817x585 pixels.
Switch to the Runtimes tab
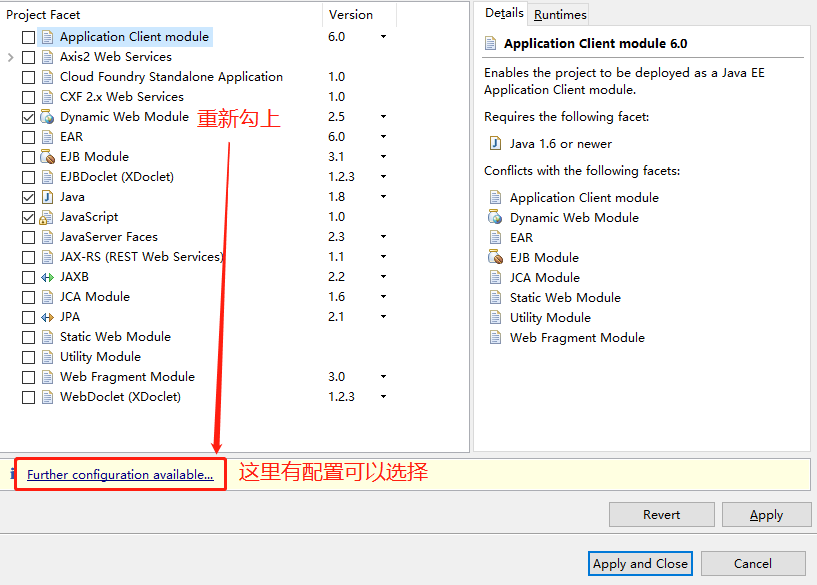pos(560,15)
